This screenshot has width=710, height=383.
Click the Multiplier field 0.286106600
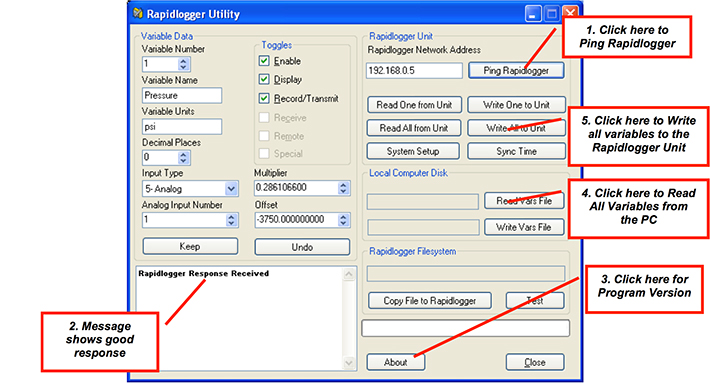pos(296,188)
